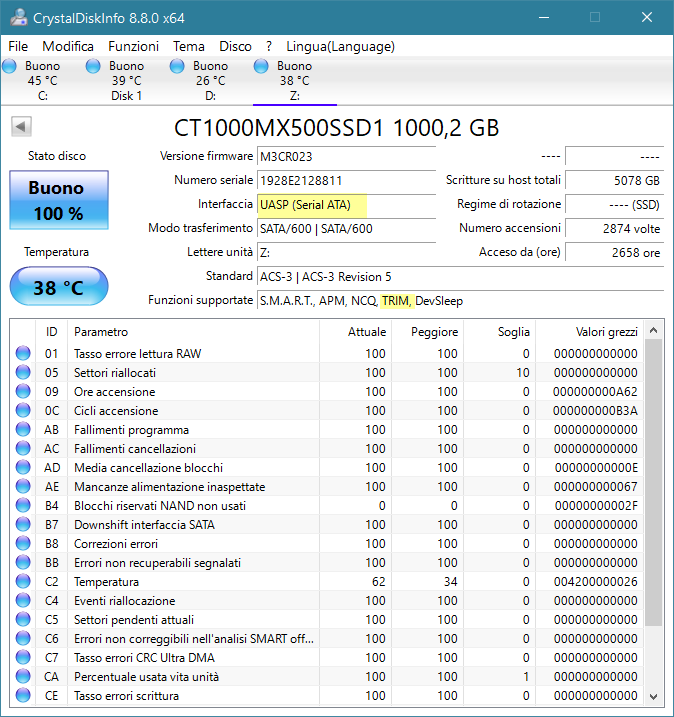Click the SMART list scroll up arrow
The width and height of the screenshot is (674, 717).
coord(653,330)
